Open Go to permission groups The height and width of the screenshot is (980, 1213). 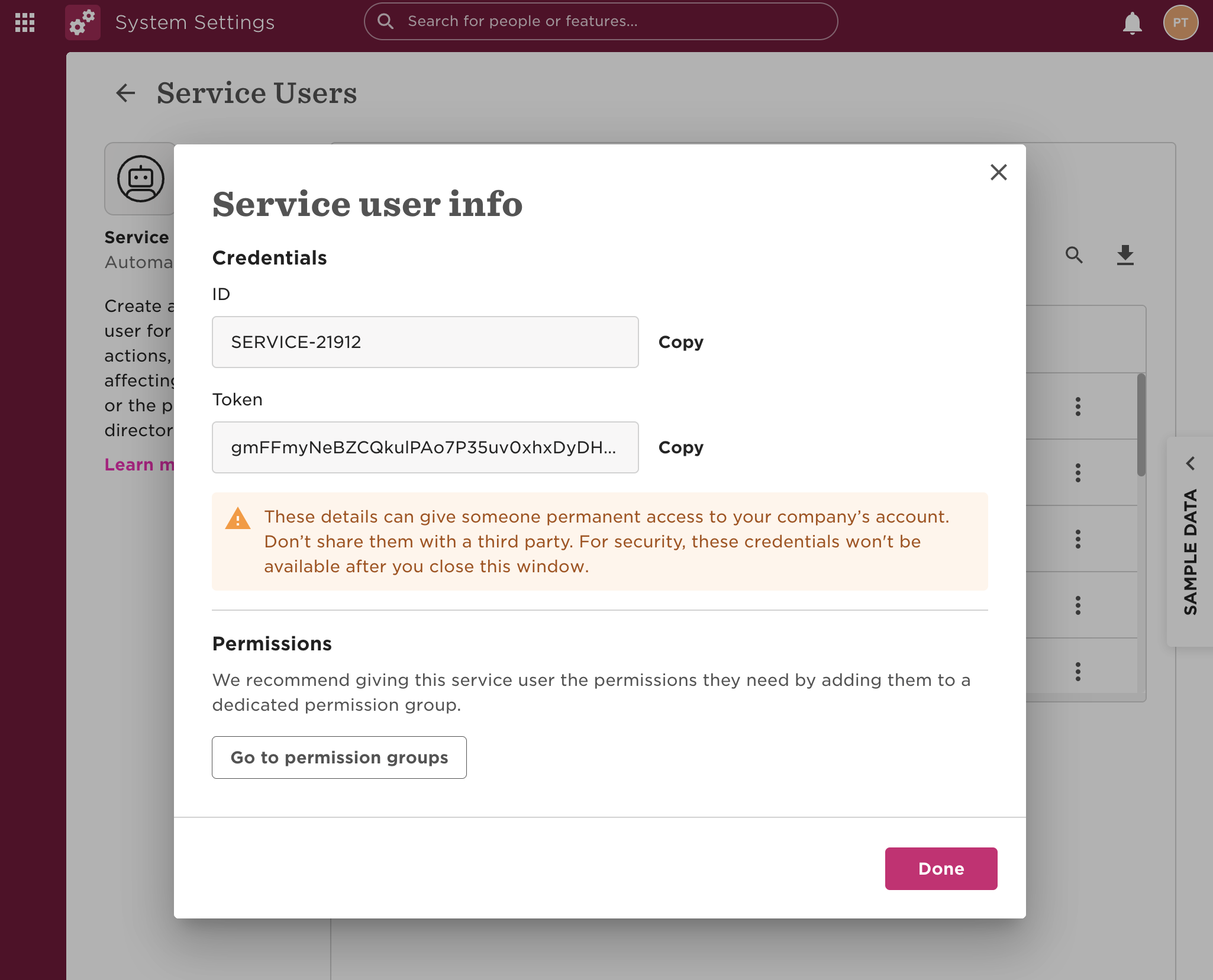(x=339, y=757)
